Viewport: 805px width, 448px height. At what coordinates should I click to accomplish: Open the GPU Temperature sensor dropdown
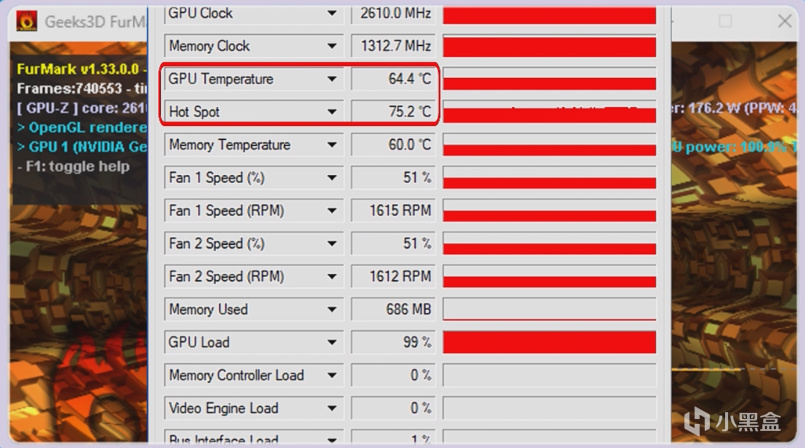click(332, 79)
